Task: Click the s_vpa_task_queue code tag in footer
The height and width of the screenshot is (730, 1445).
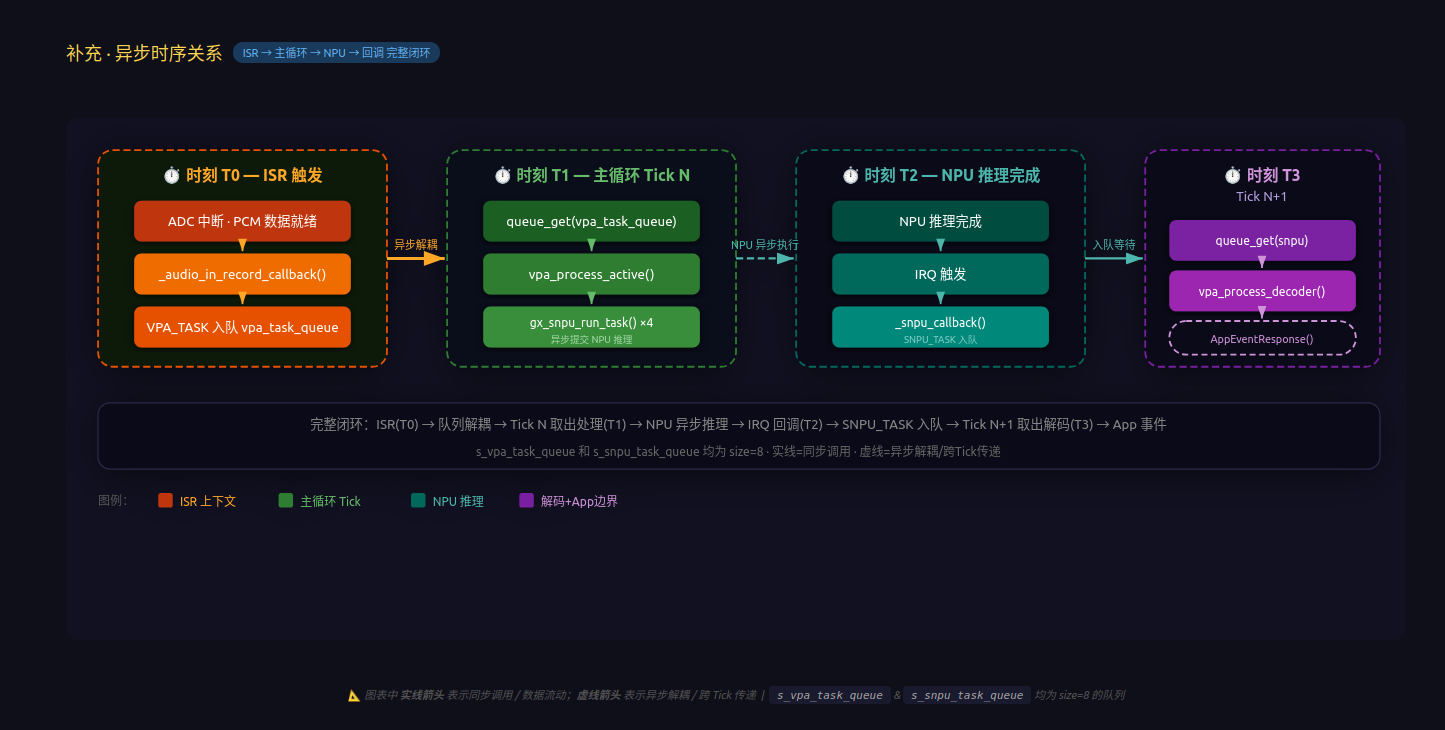Action: 830,695
